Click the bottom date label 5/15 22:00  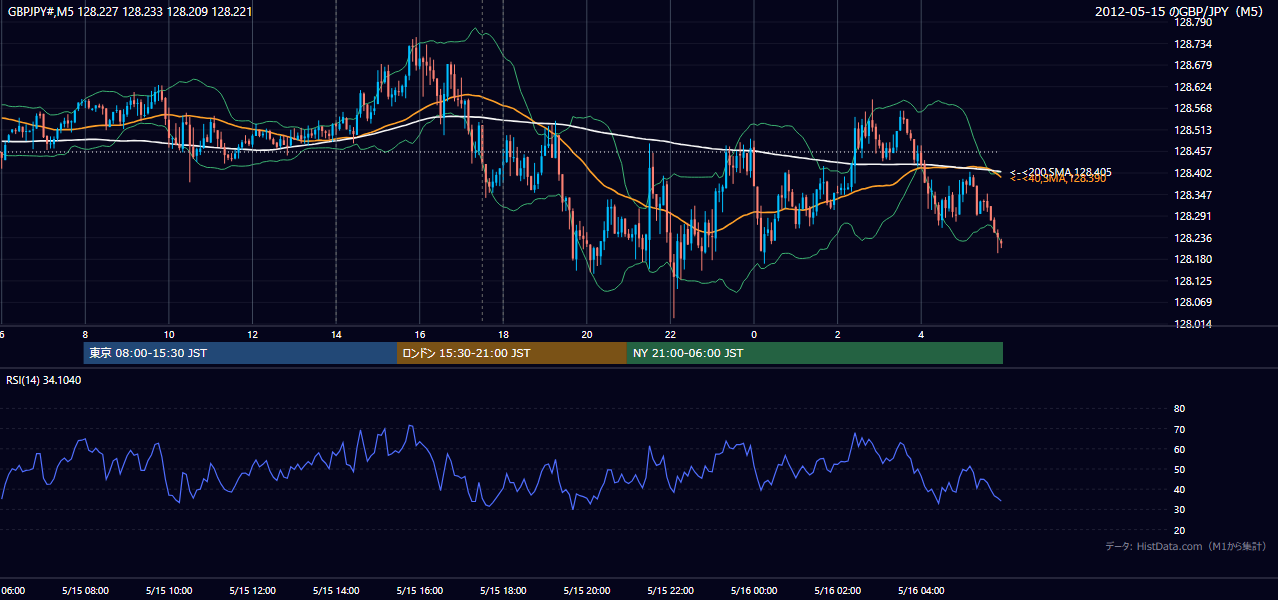point(670,591)
